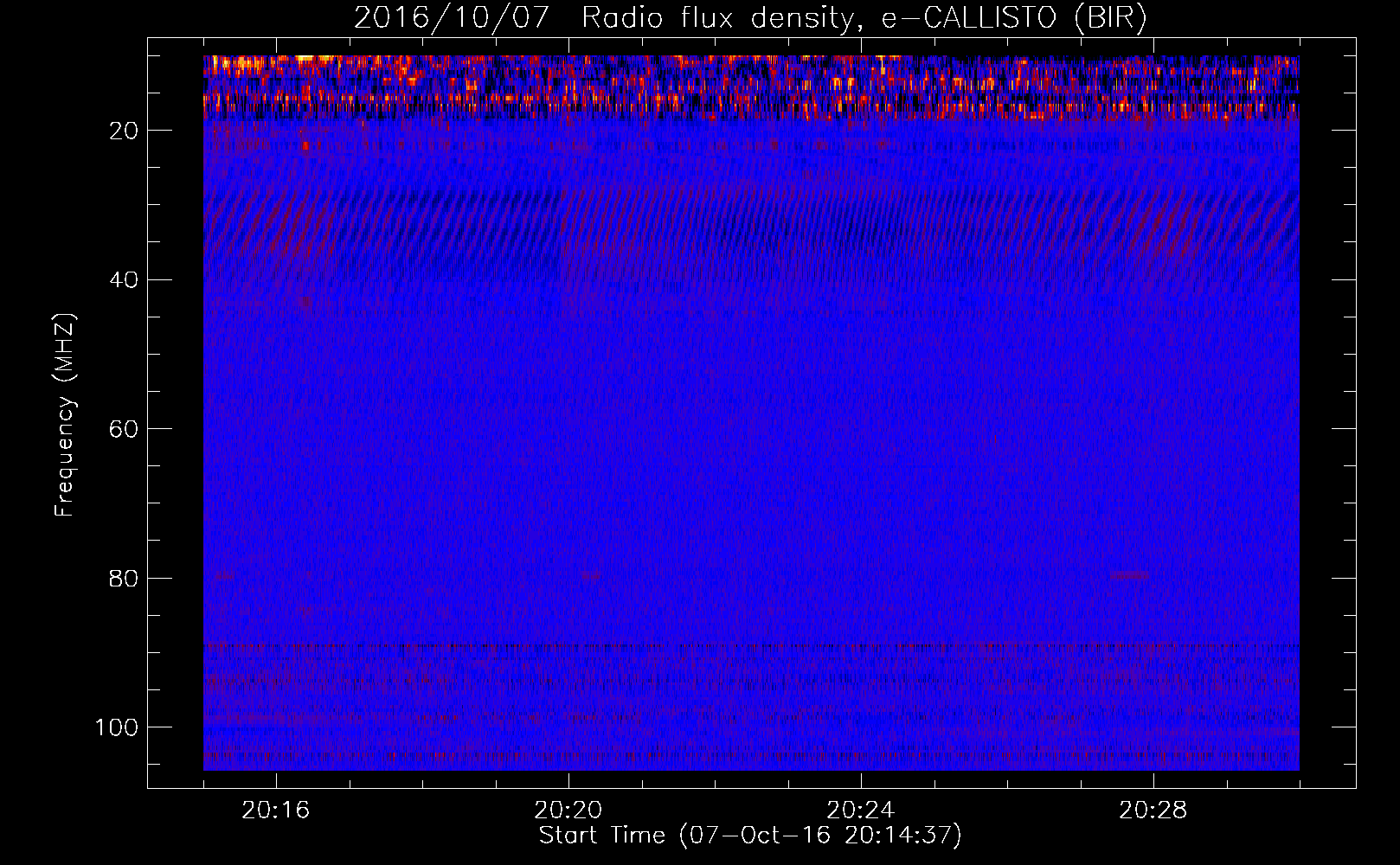The image size is (1400, 865).
Task: Click the 'Start Time (07-Oct-16 20:14:37)' axis label
Action: click(750, 836)
